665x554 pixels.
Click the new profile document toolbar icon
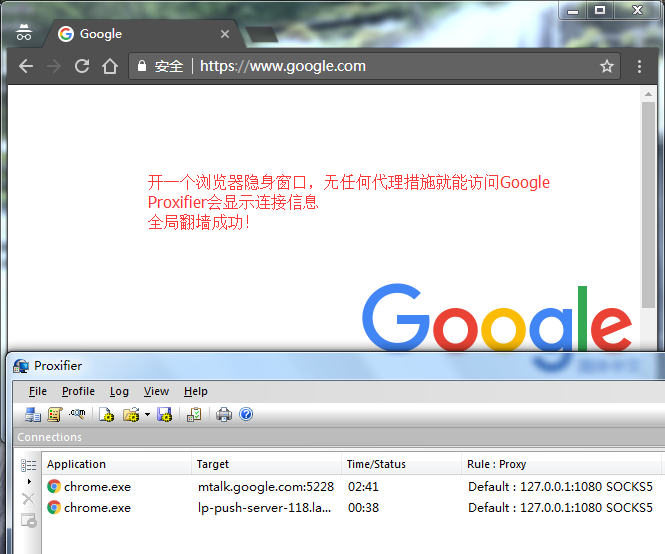[106, 414]
